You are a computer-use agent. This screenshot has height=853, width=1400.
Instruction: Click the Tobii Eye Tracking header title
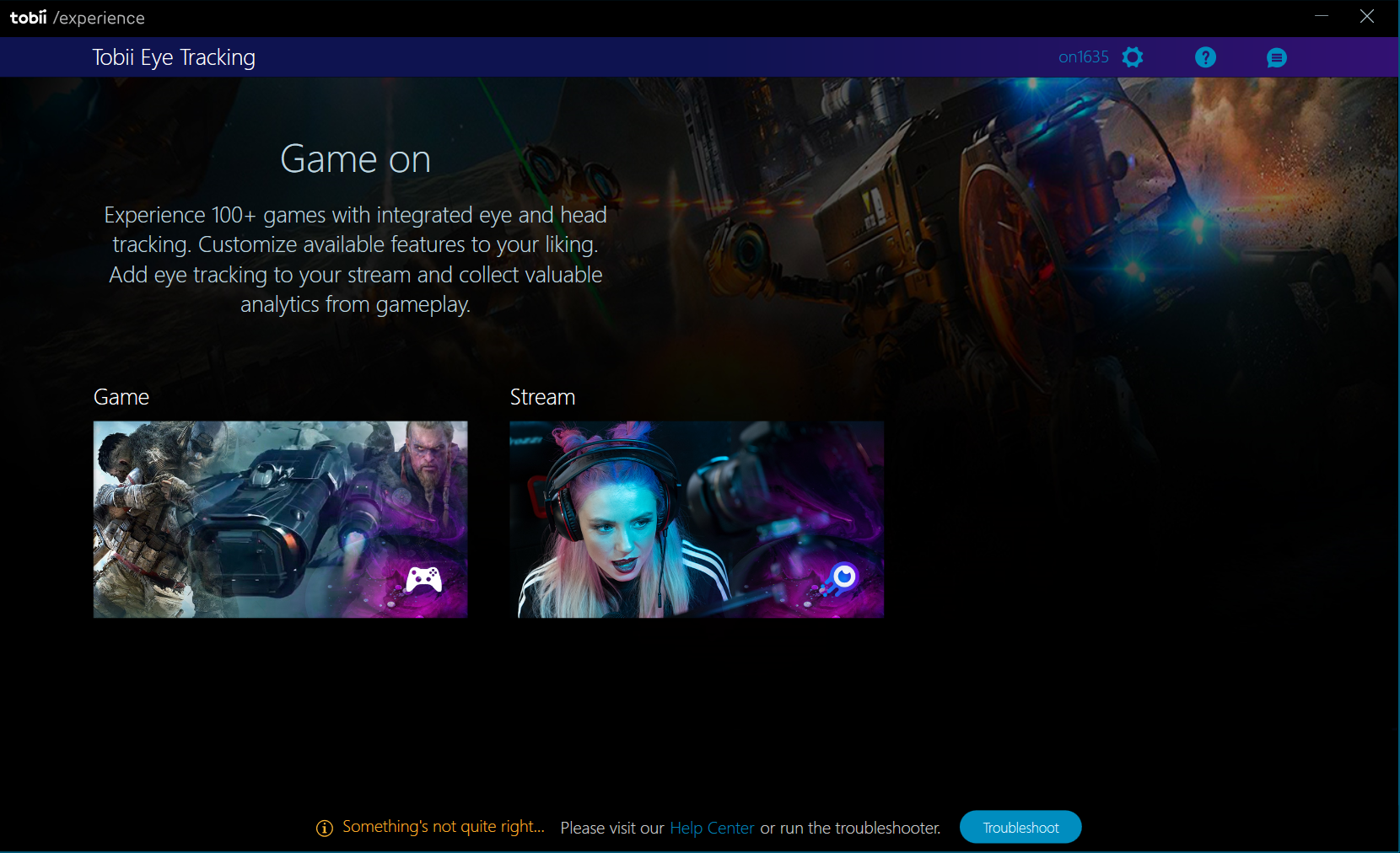(174, 57)
